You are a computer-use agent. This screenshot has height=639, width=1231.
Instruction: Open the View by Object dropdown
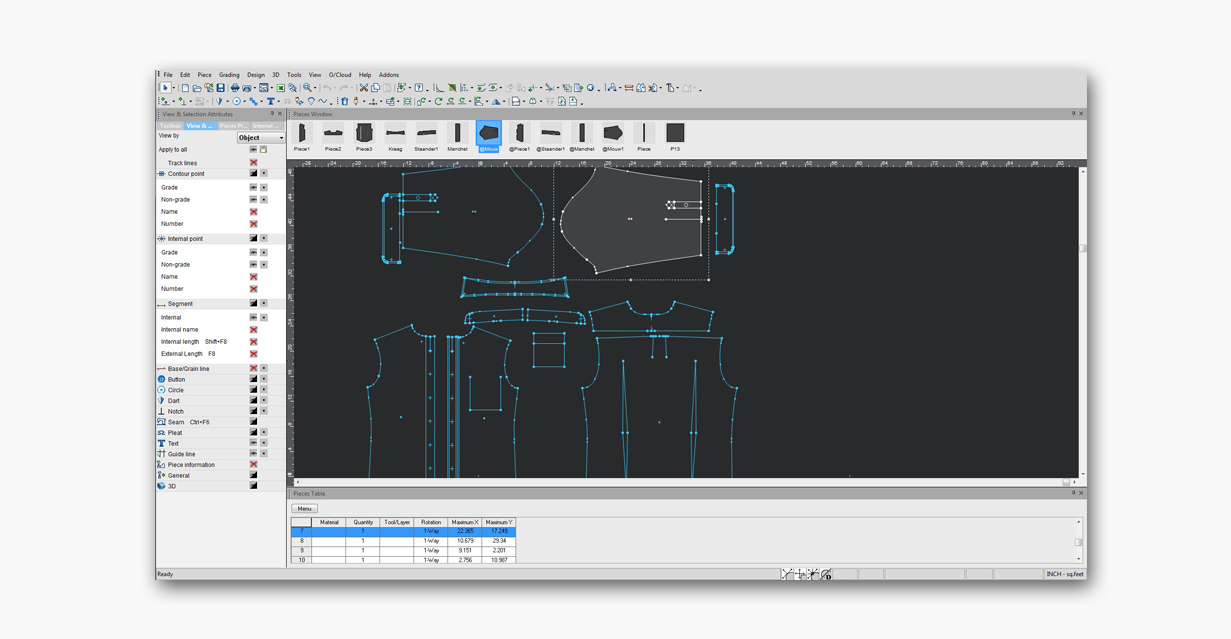point(261,137)
